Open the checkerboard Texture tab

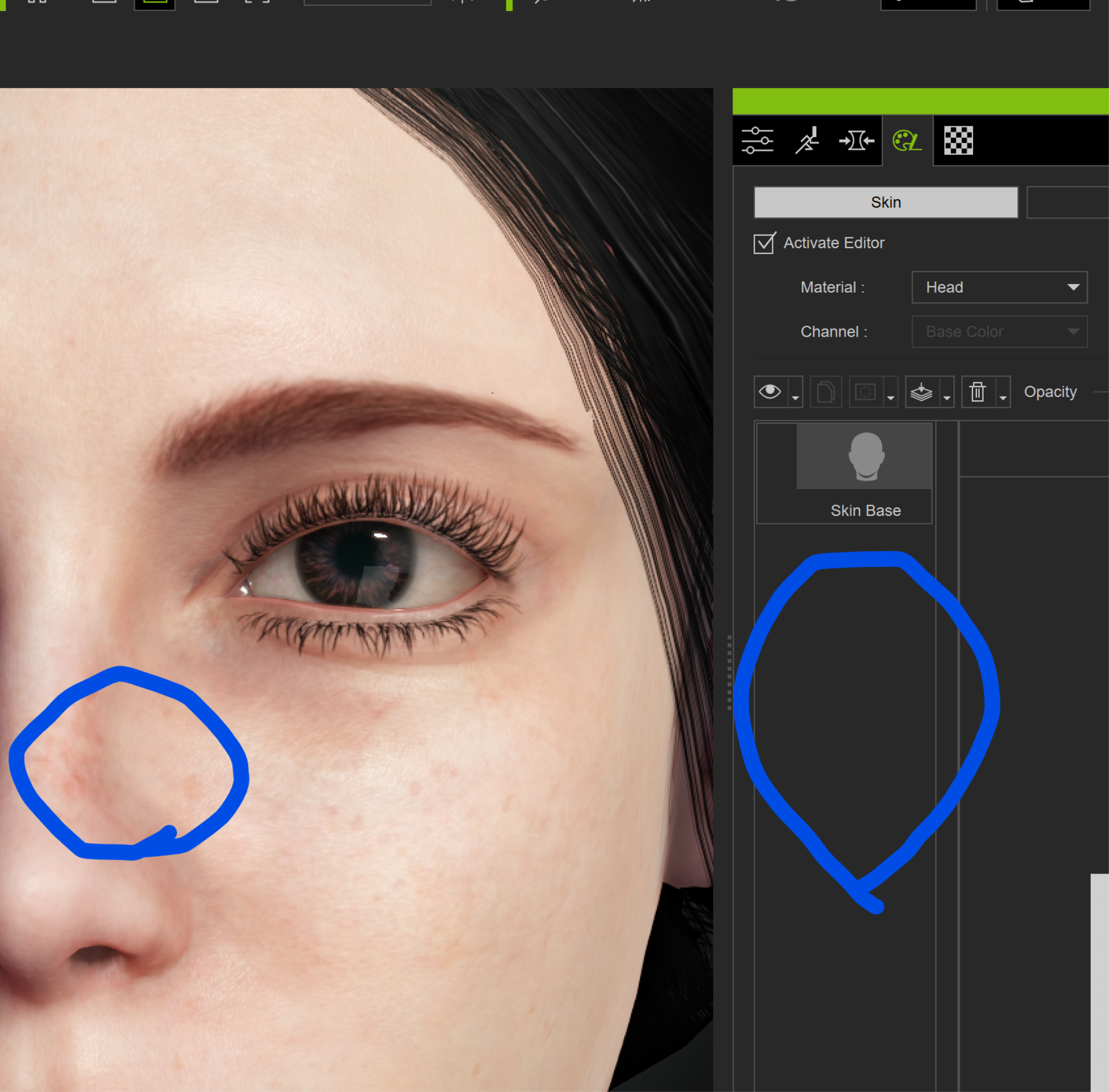click(958, 140)
